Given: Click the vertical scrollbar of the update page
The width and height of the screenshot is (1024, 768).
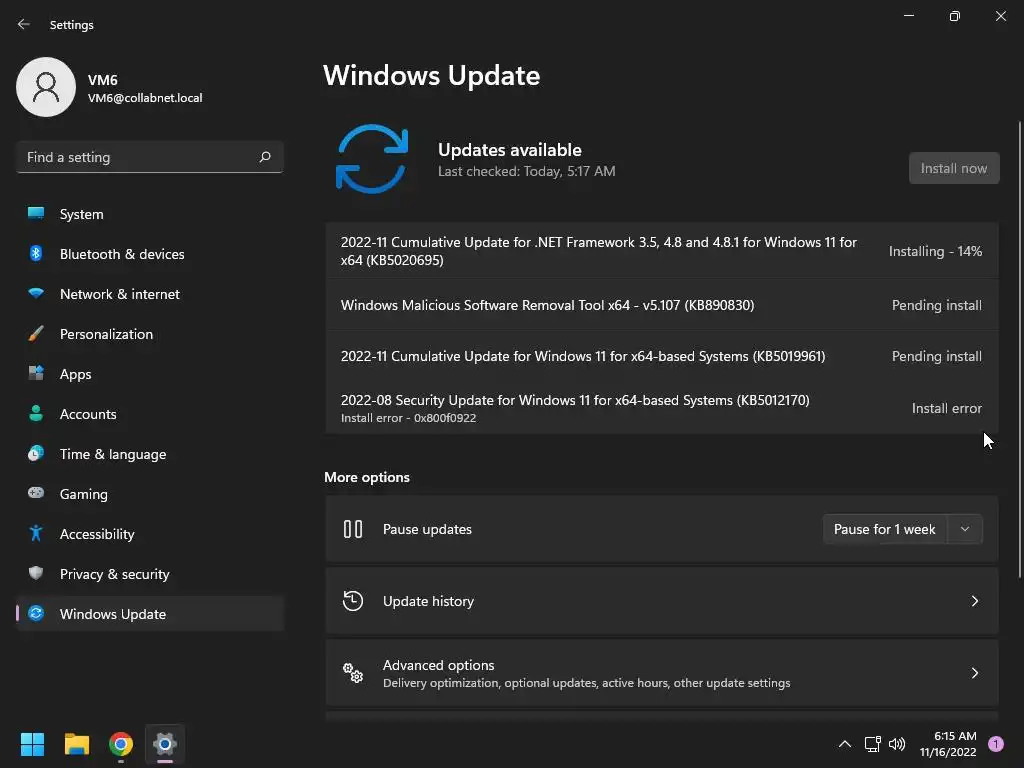Looking at the screenshot, I should click(x=1019, y=349).
